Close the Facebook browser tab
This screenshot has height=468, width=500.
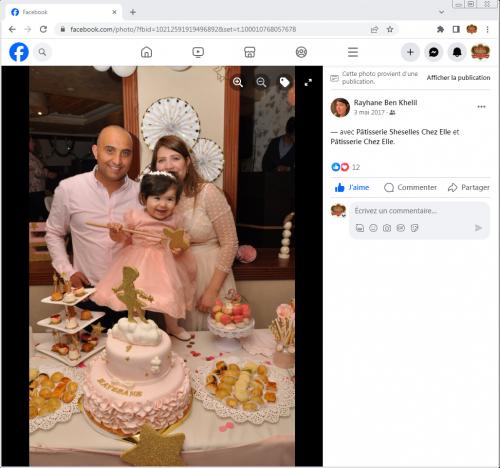114,12
